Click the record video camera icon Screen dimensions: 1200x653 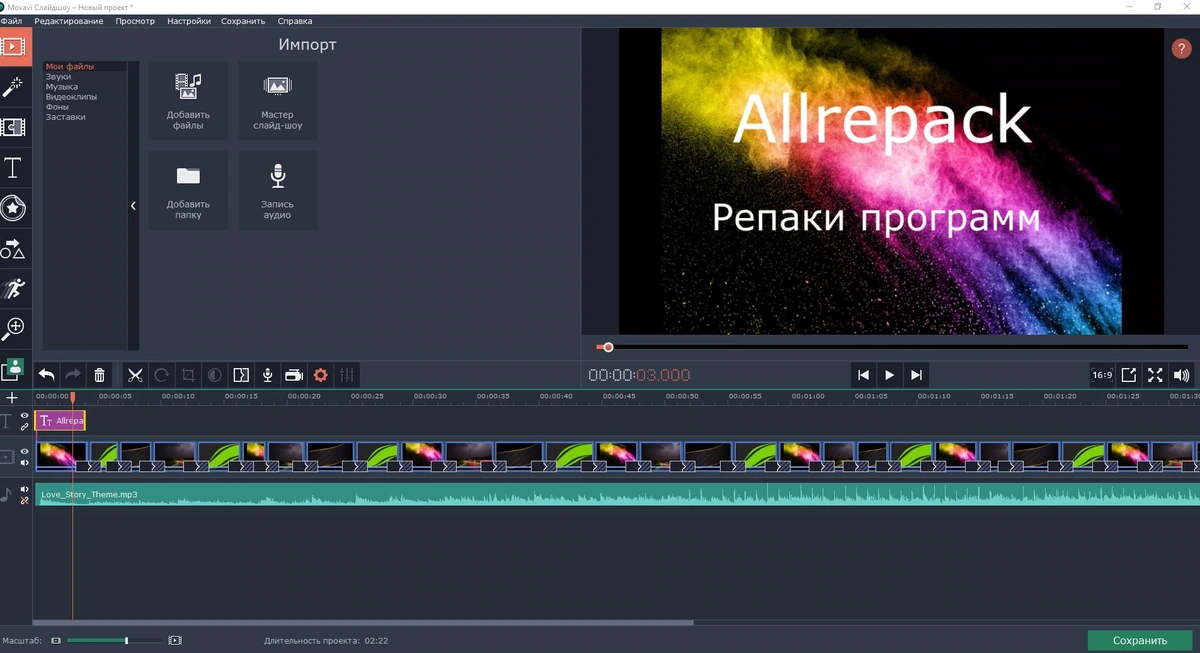click(x=294, y=375)
